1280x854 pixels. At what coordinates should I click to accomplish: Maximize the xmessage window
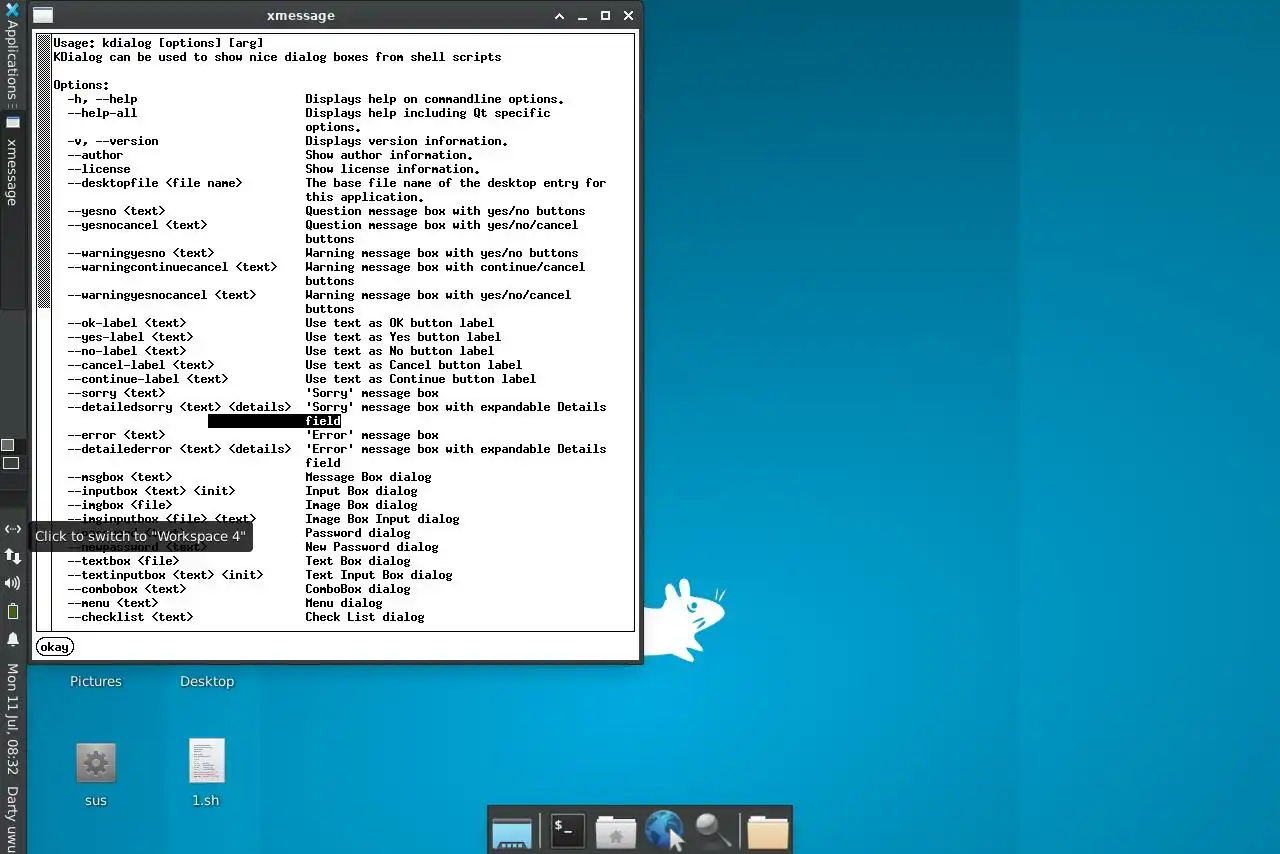[x=605, y=16]
